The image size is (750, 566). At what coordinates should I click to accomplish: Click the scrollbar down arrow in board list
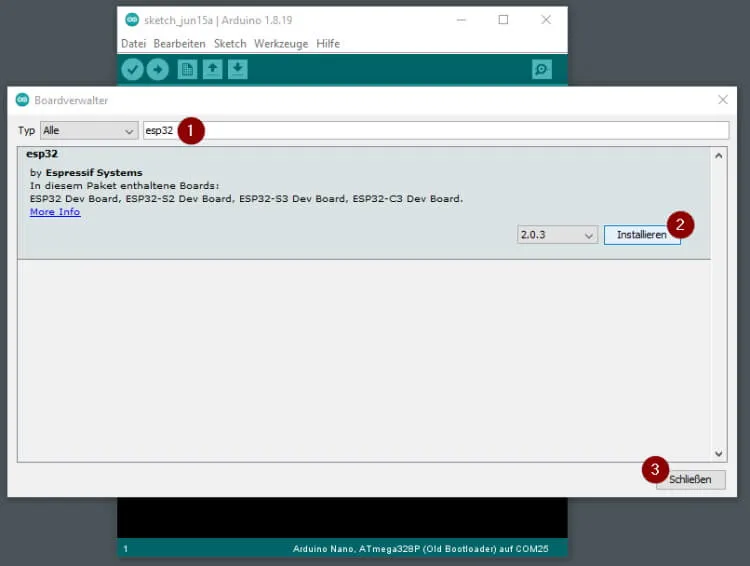(718, 454)
